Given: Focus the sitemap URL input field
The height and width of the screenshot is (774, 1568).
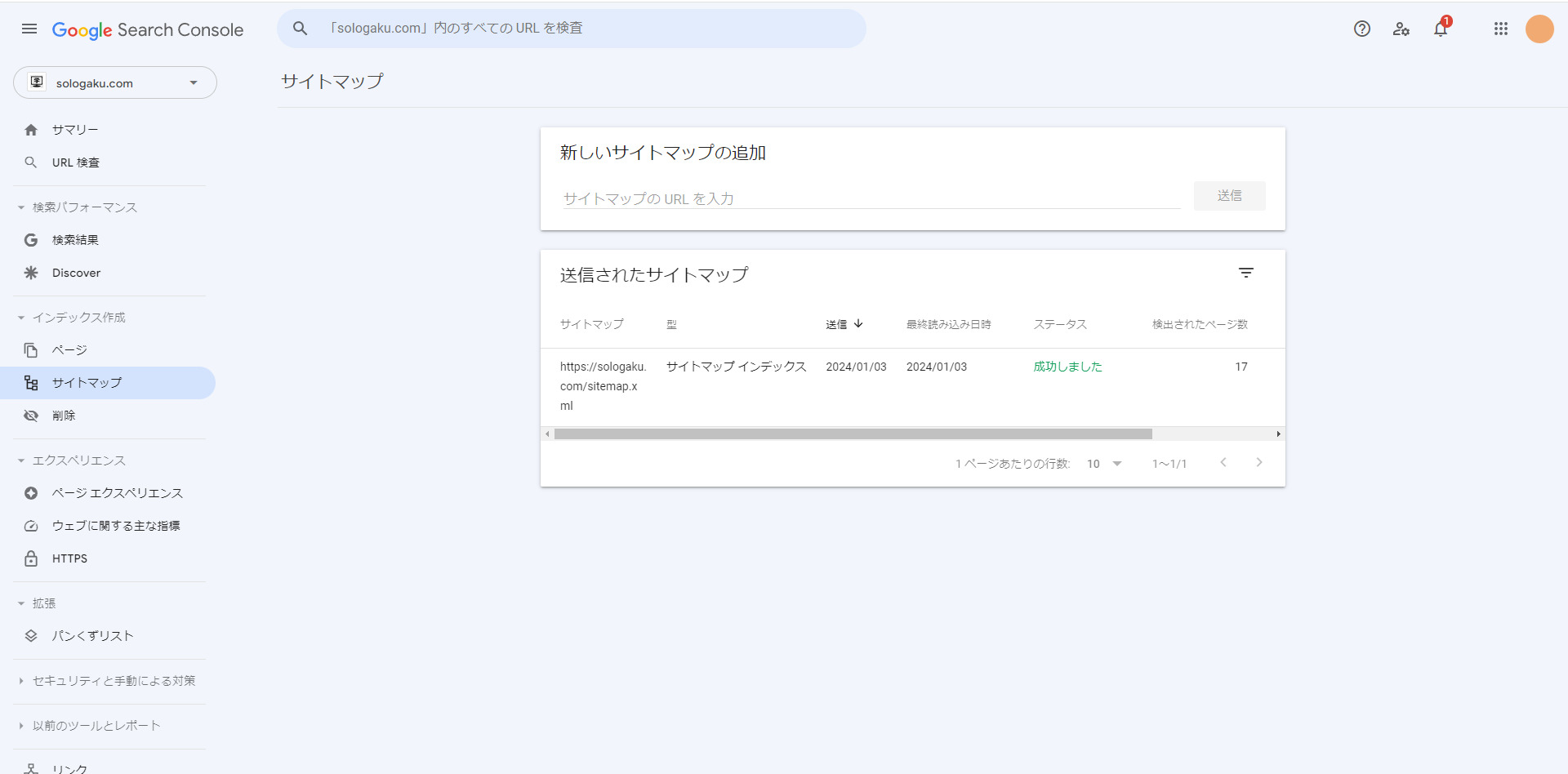Looking at the screenshot, I should (871, 198).
